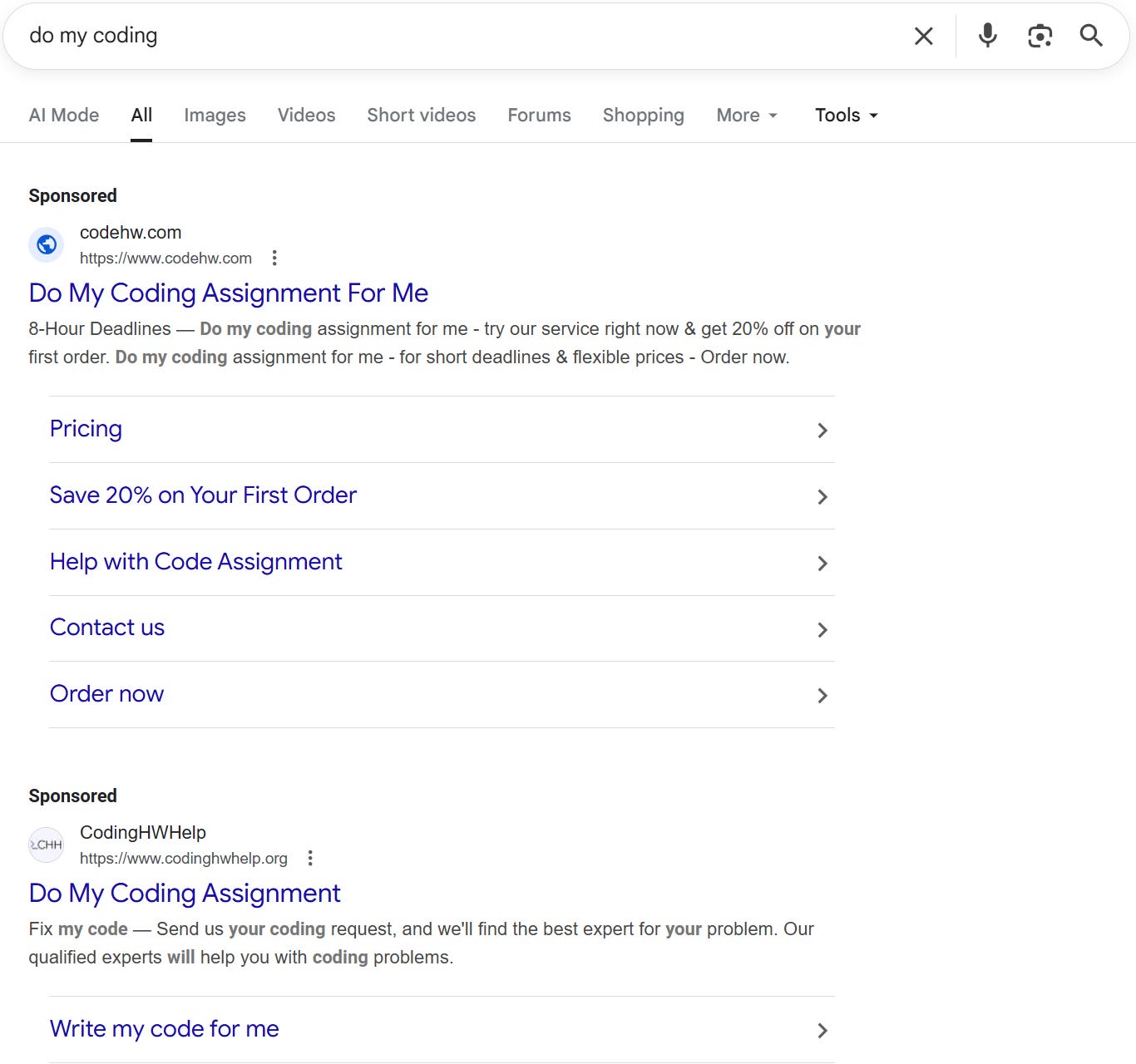
Task: Open search by image camera icon
Action: tap(1040, 36)
